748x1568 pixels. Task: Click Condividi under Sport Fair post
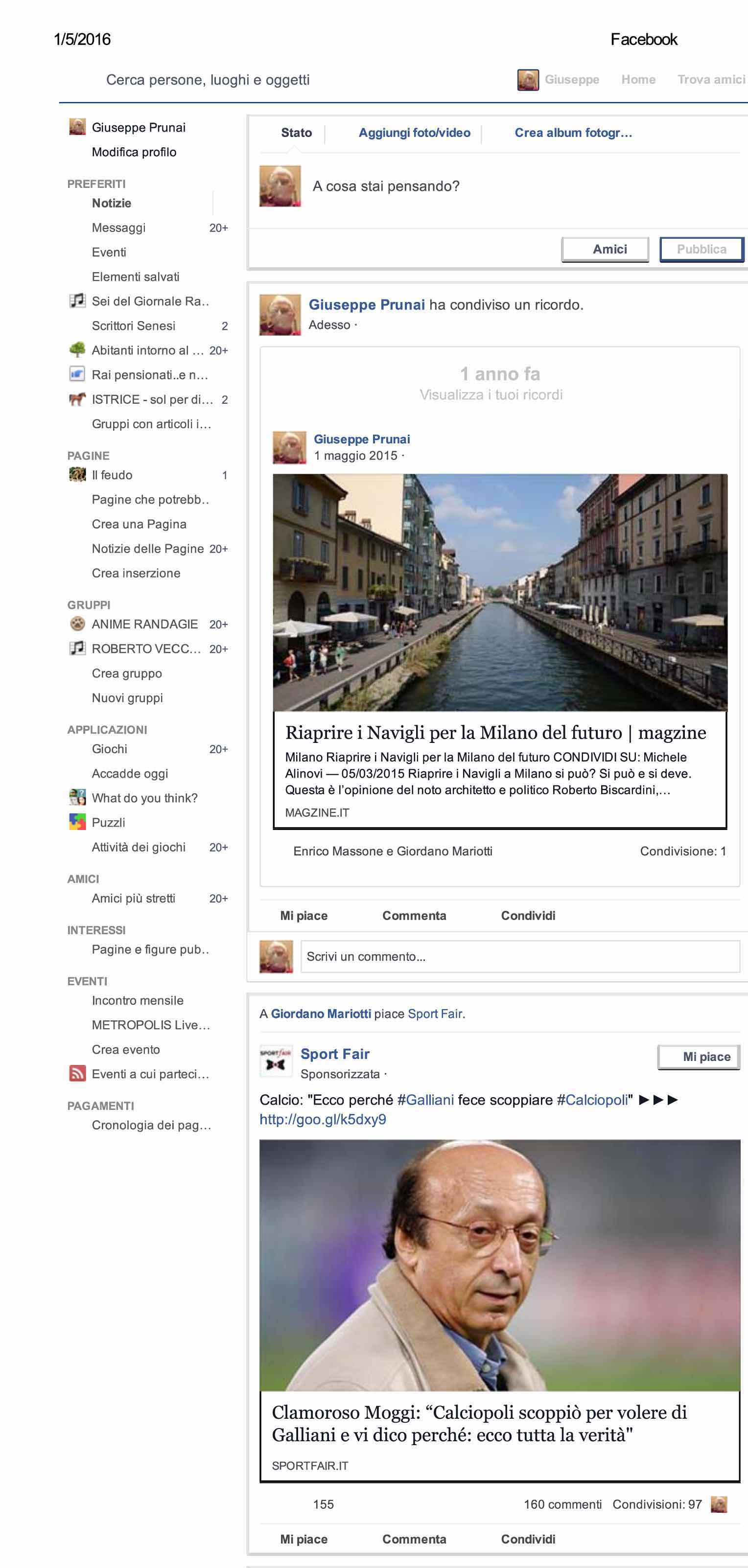[528, 1539]
